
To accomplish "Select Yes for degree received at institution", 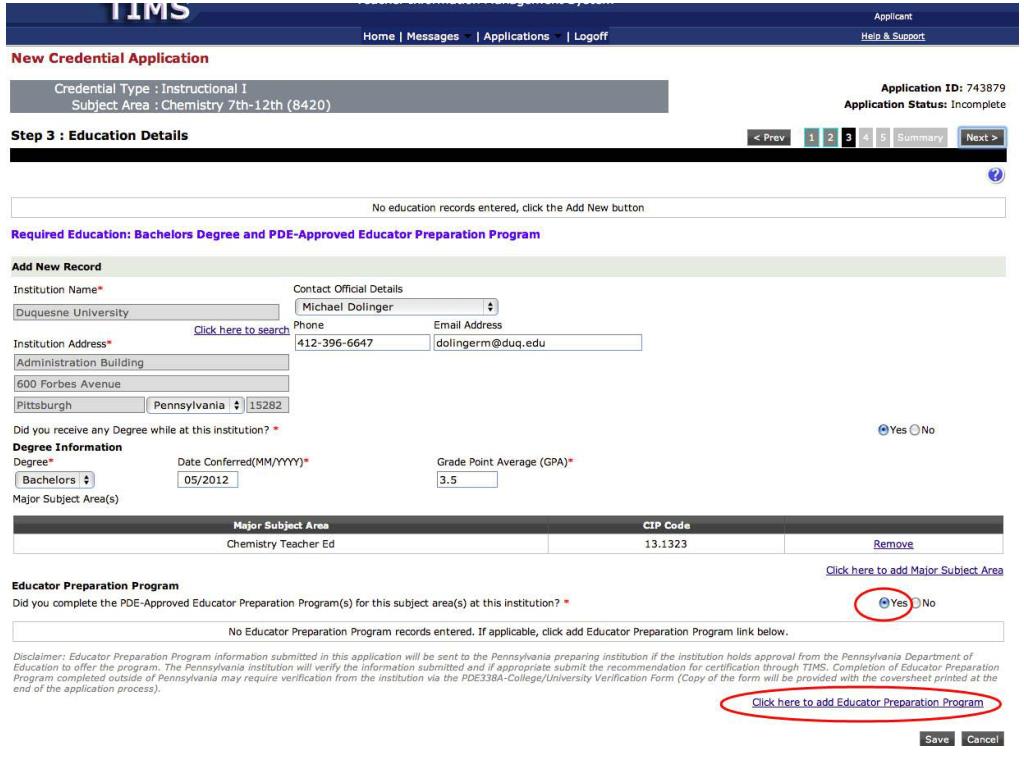I will coord(883,430).
